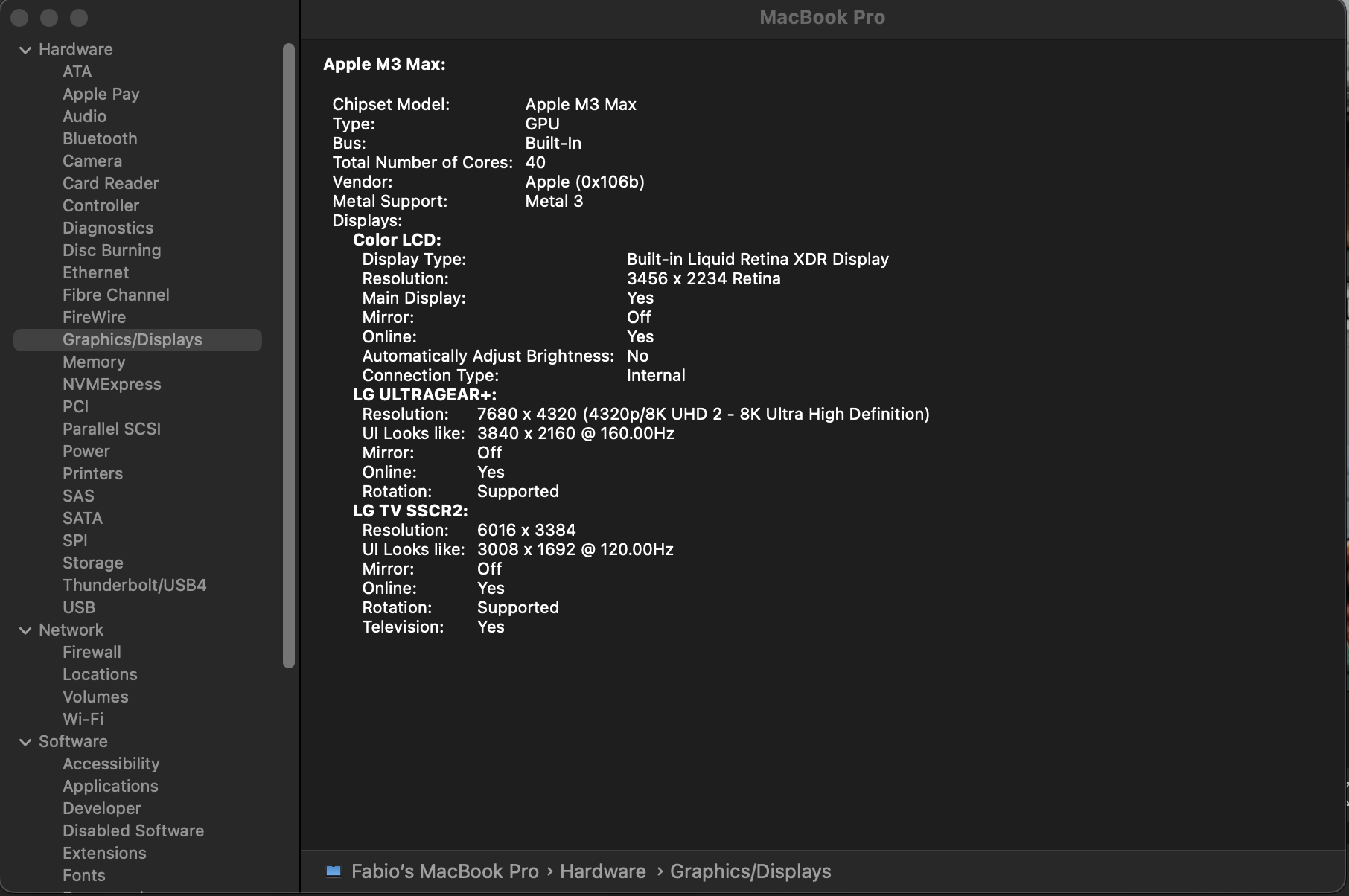Select the Apple Pay sidebar entry
This screenshot has height=896, width=1349.
[101, 94]
